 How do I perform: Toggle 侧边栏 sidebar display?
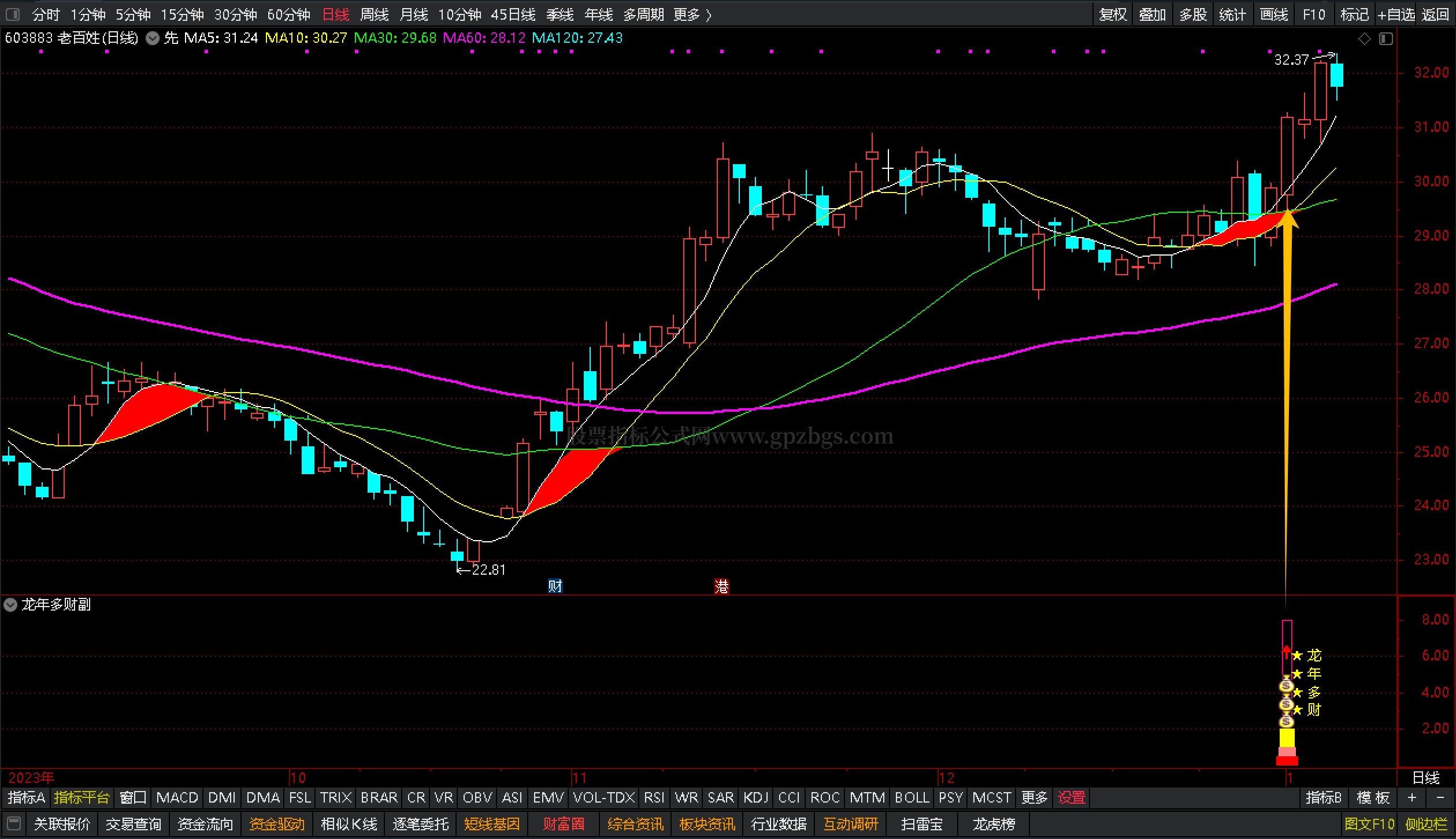[1426, 823]
